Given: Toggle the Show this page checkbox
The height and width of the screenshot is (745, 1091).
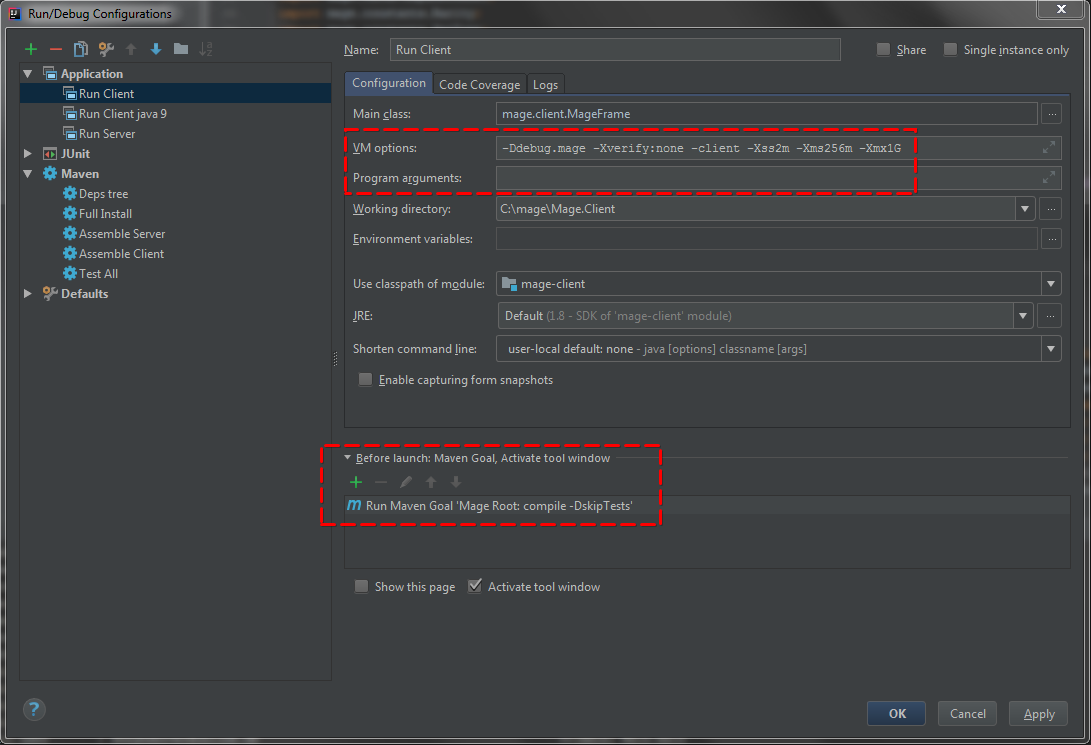Looking at the screenshot, I should [x=361, y=586].
